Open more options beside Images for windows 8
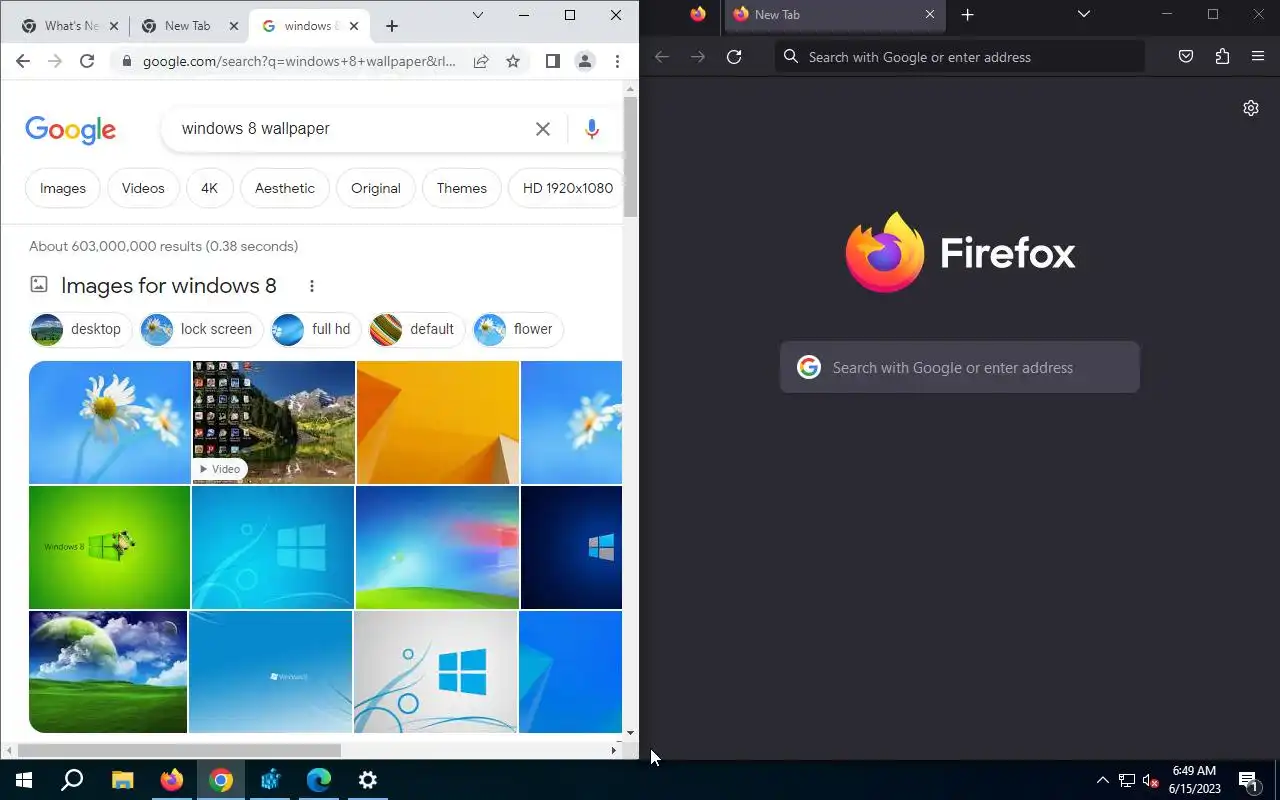 pos(312,286)
